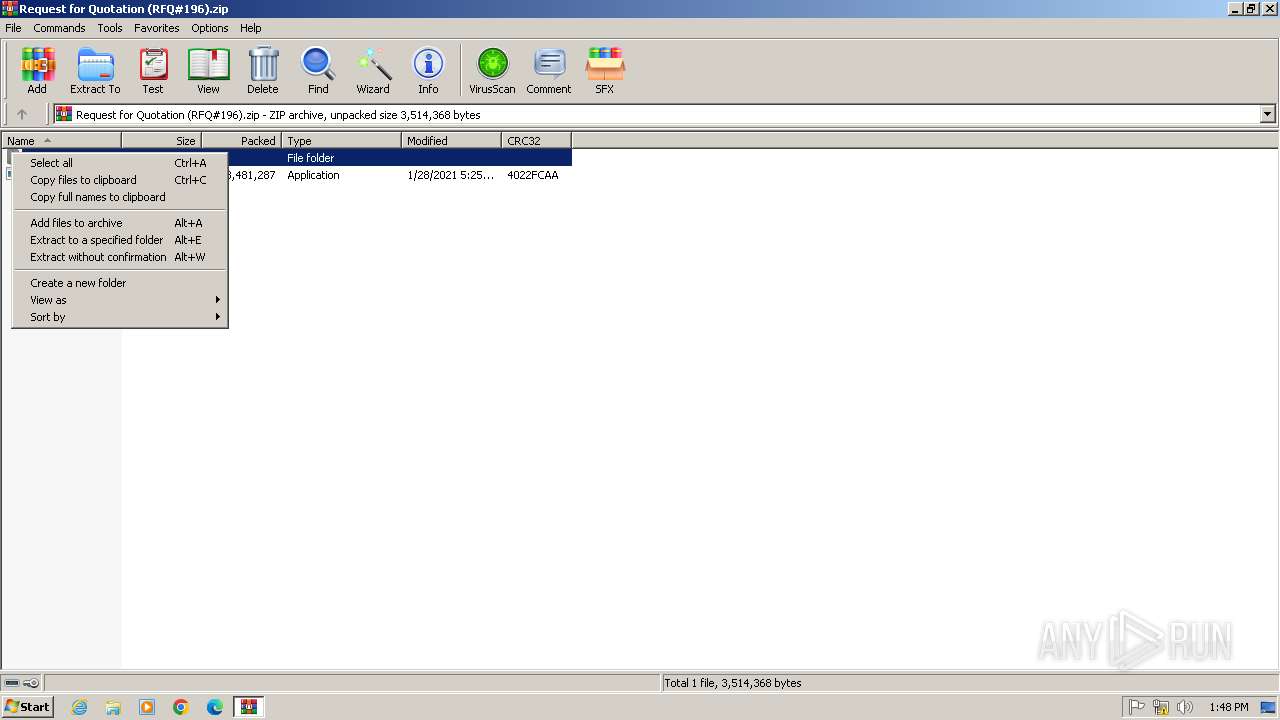Click the Test archive icon
This screenshot has width=1280, height=720.
153,70
